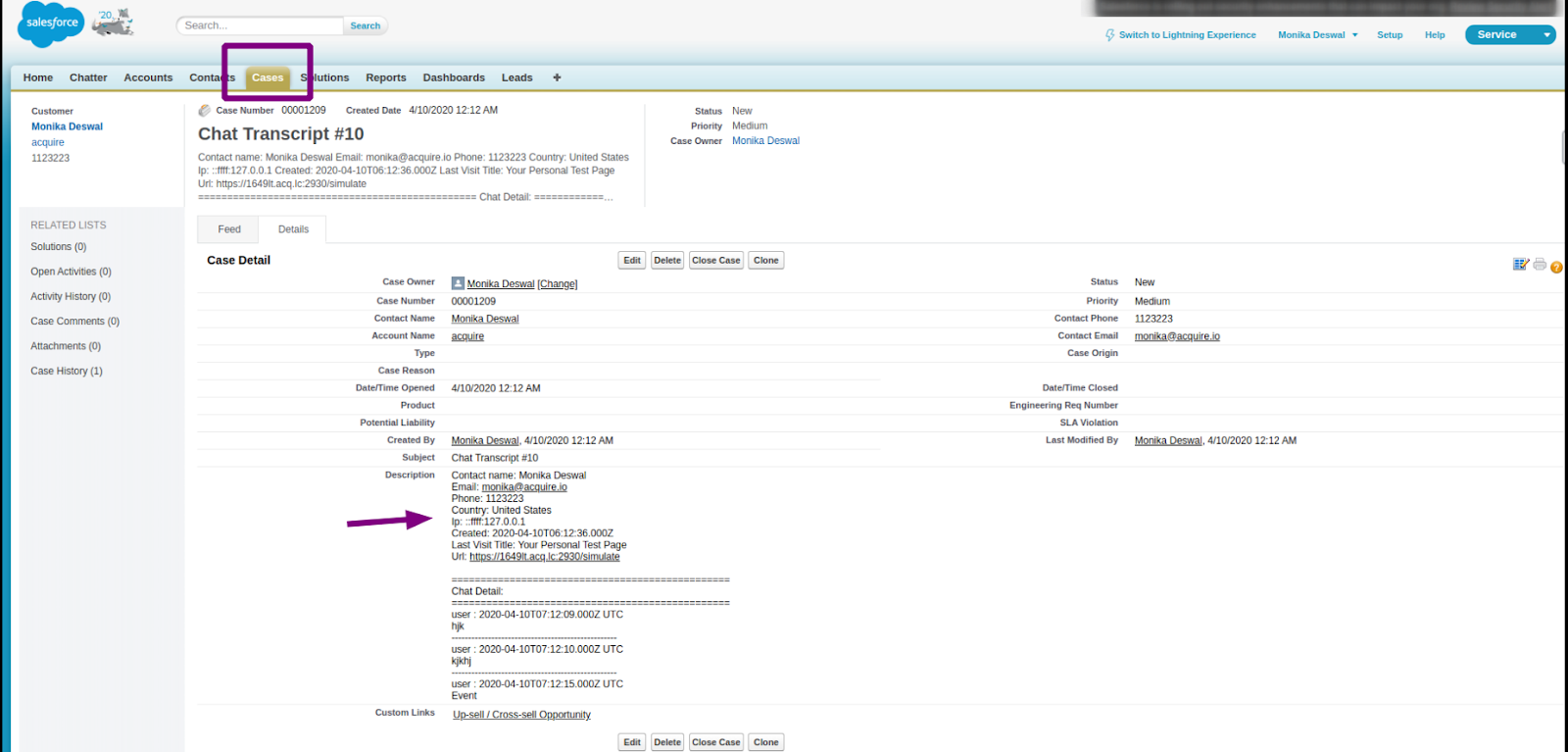Click the bottom Close Case button
1568x752 pixels.
tap(716, 742)
